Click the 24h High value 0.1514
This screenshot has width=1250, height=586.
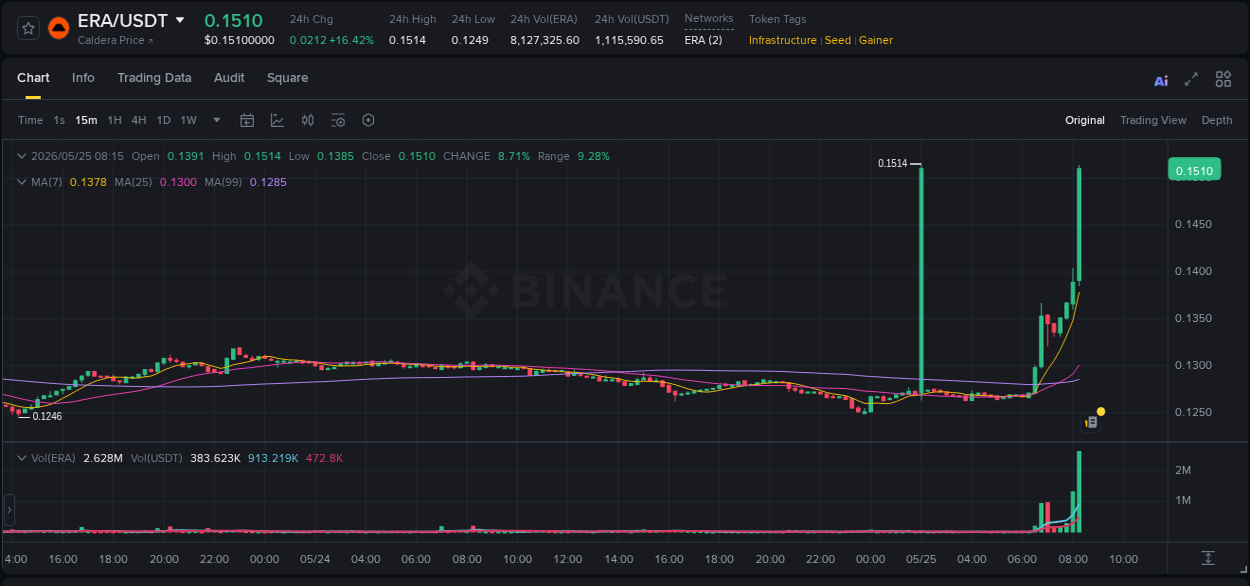click(x=407, y=40)
